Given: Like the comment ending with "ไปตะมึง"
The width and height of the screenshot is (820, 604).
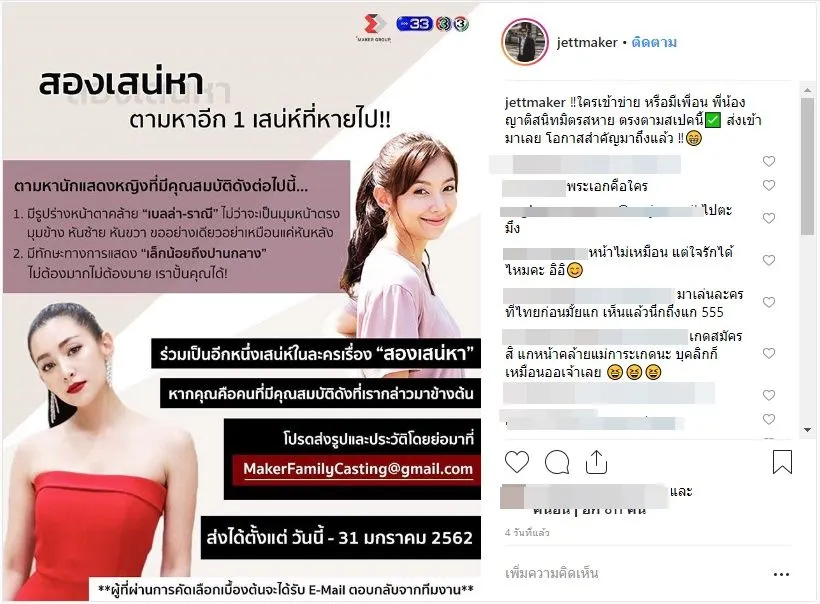Looking at the screenshot, I should tap(769, 218).
